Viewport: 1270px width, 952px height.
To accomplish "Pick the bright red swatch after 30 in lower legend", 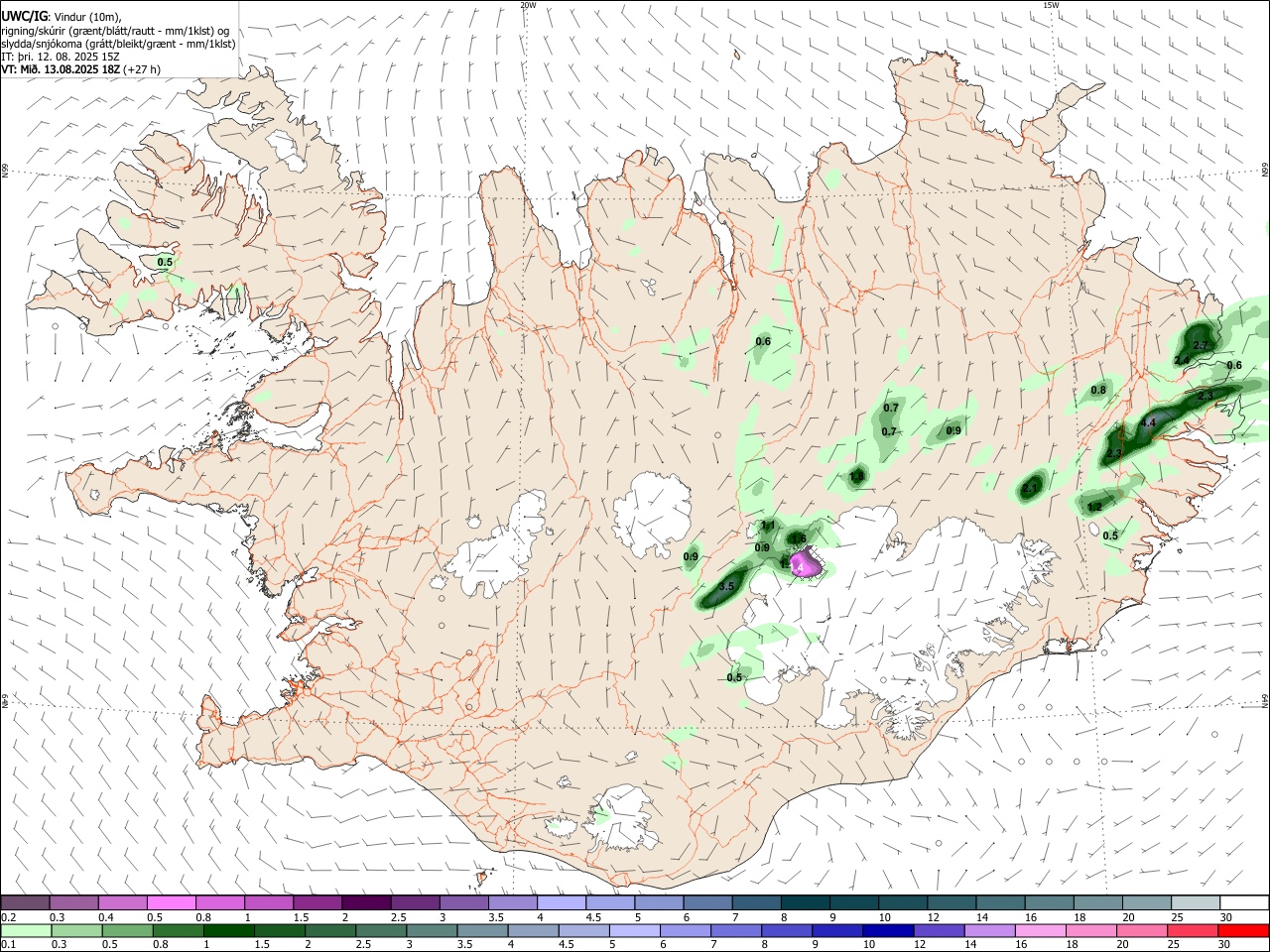I will [x=1244, y=930].
